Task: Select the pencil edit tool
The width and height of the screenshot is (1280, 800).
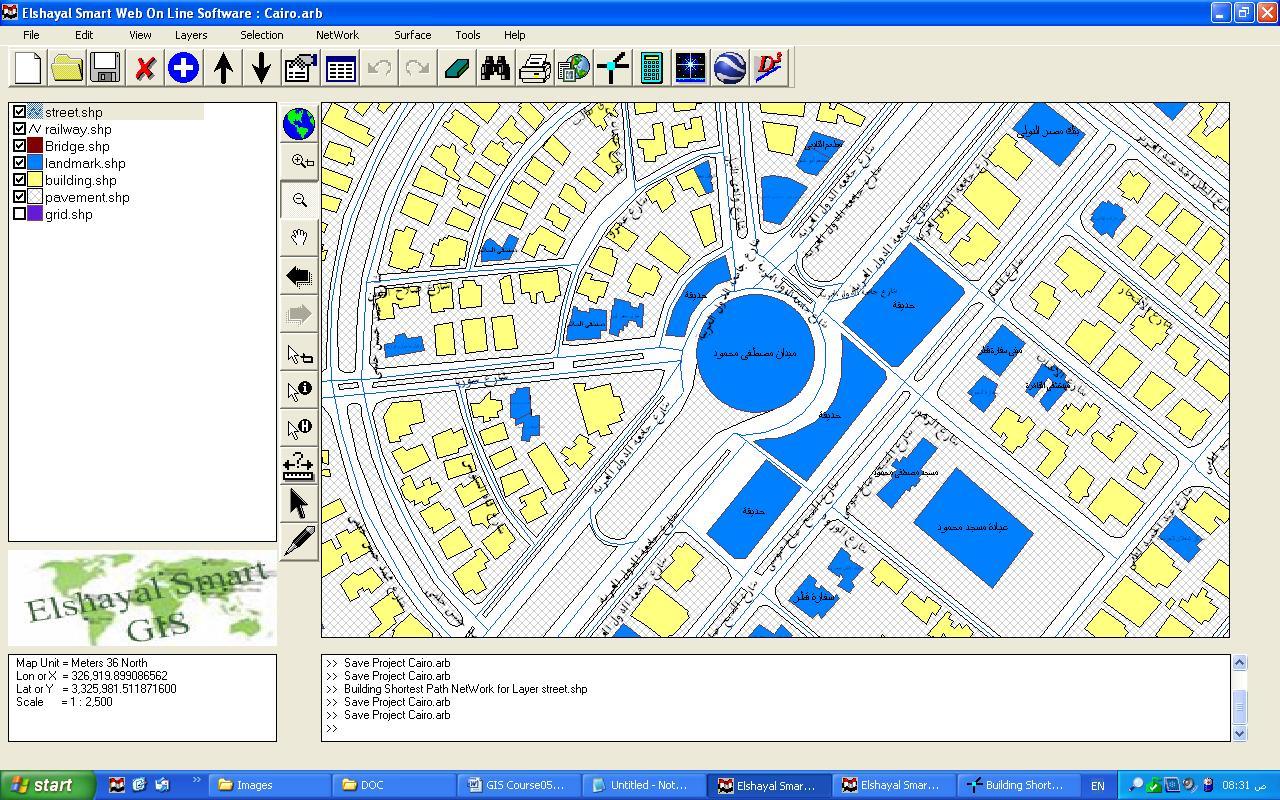Action: [x=299, y=542]
